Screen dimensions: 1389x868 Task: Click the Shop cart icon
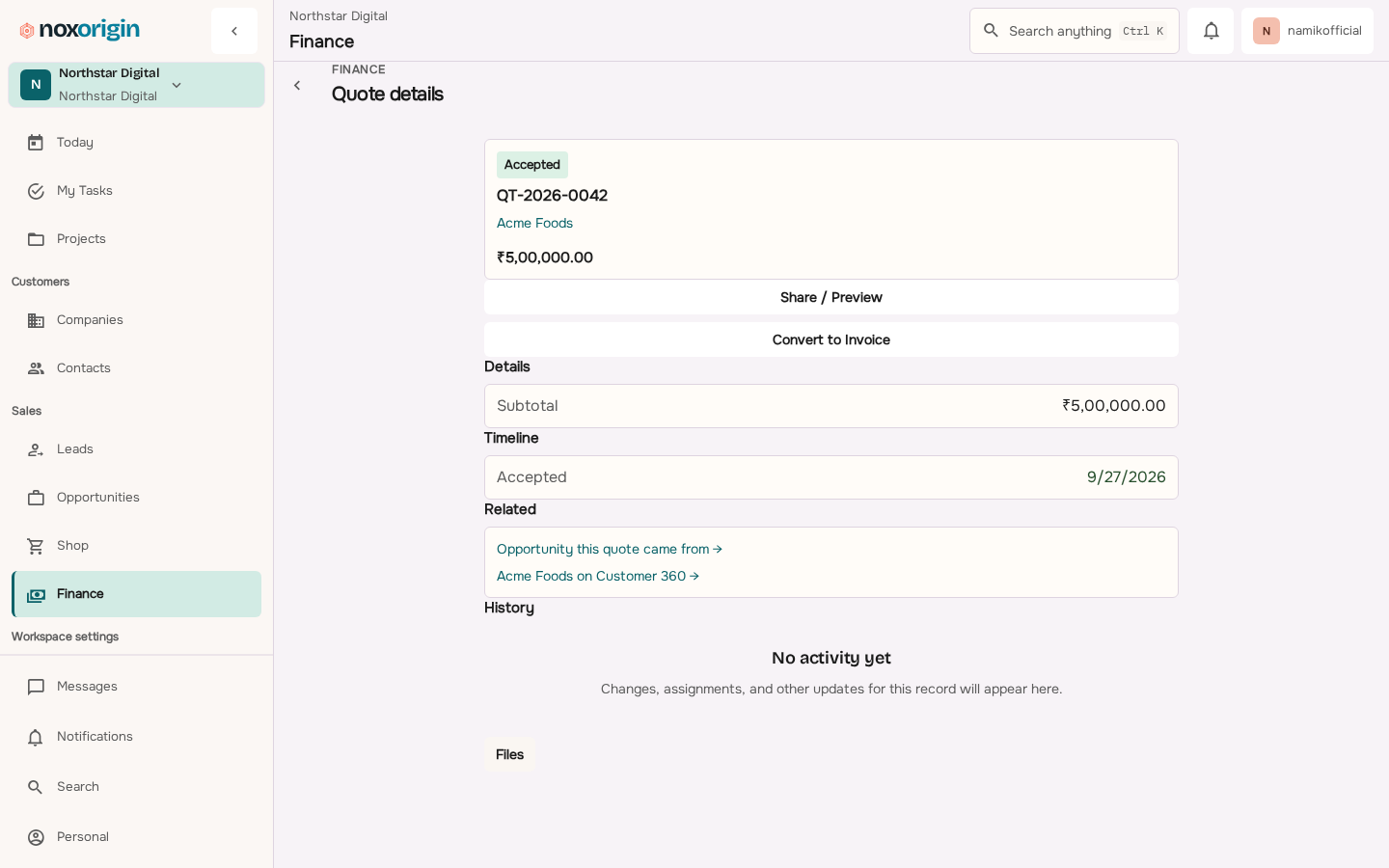36,546
